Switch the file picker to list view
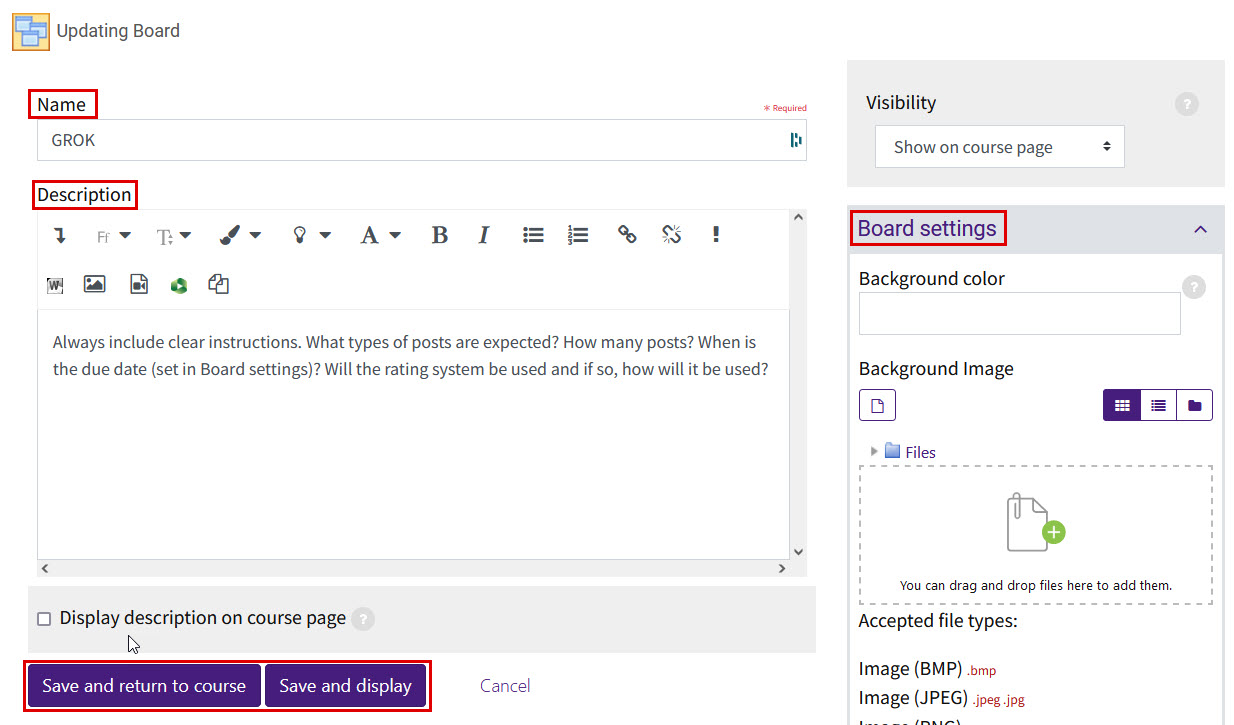Image resolution: width=1234 pixels, height=725 pixels. coord(1158,405)
